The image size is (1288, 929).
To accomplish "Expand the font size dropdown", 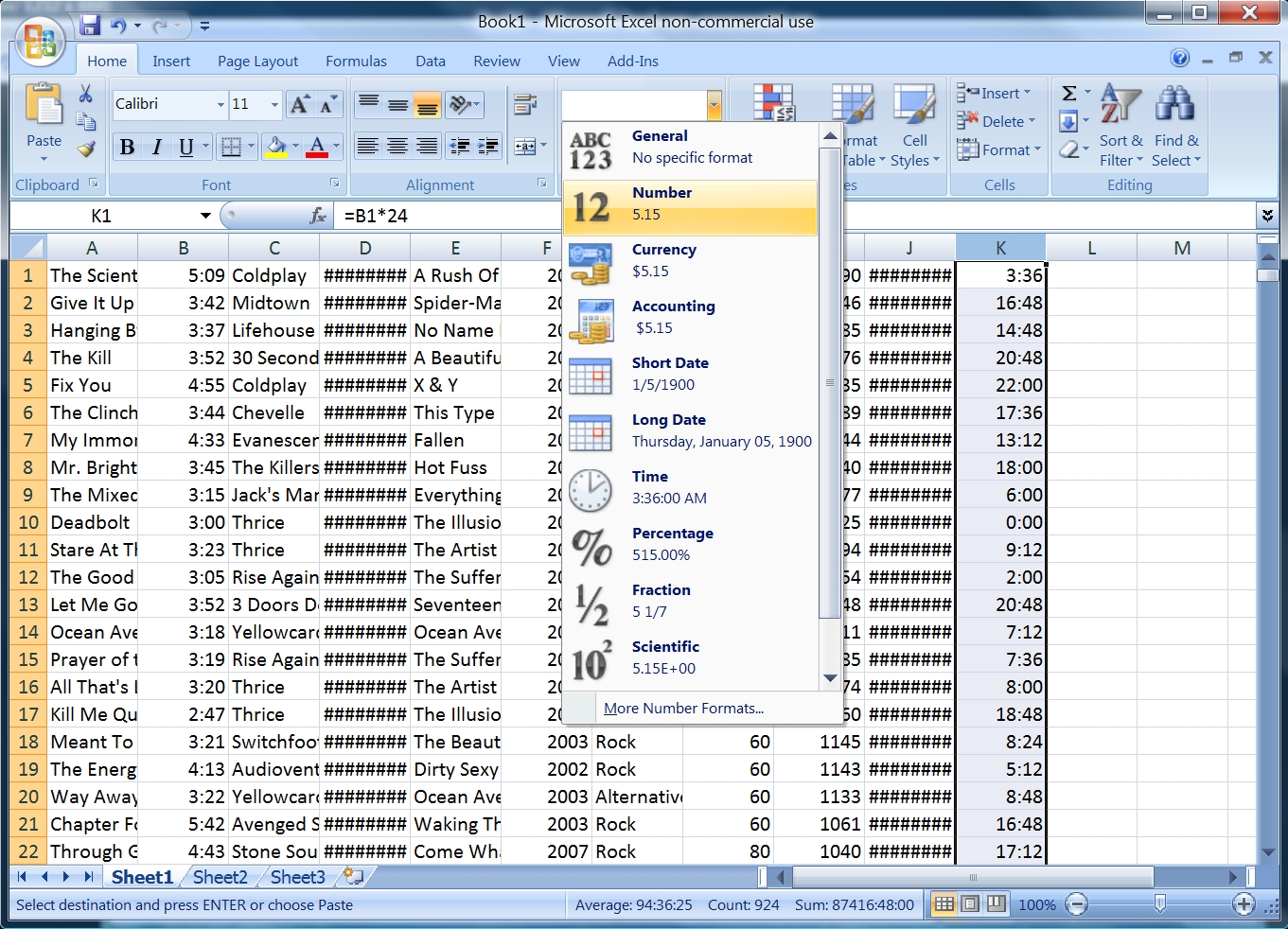I will click(274, 104).
